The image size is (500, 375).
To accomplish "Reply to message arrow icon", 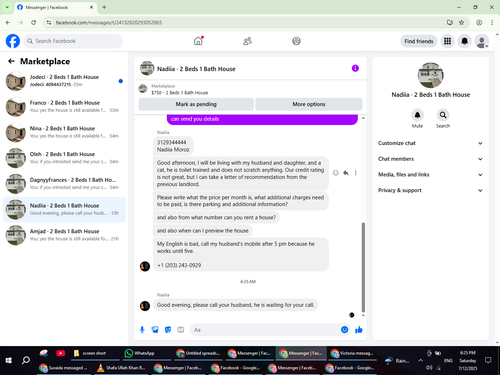I will 346,173.
